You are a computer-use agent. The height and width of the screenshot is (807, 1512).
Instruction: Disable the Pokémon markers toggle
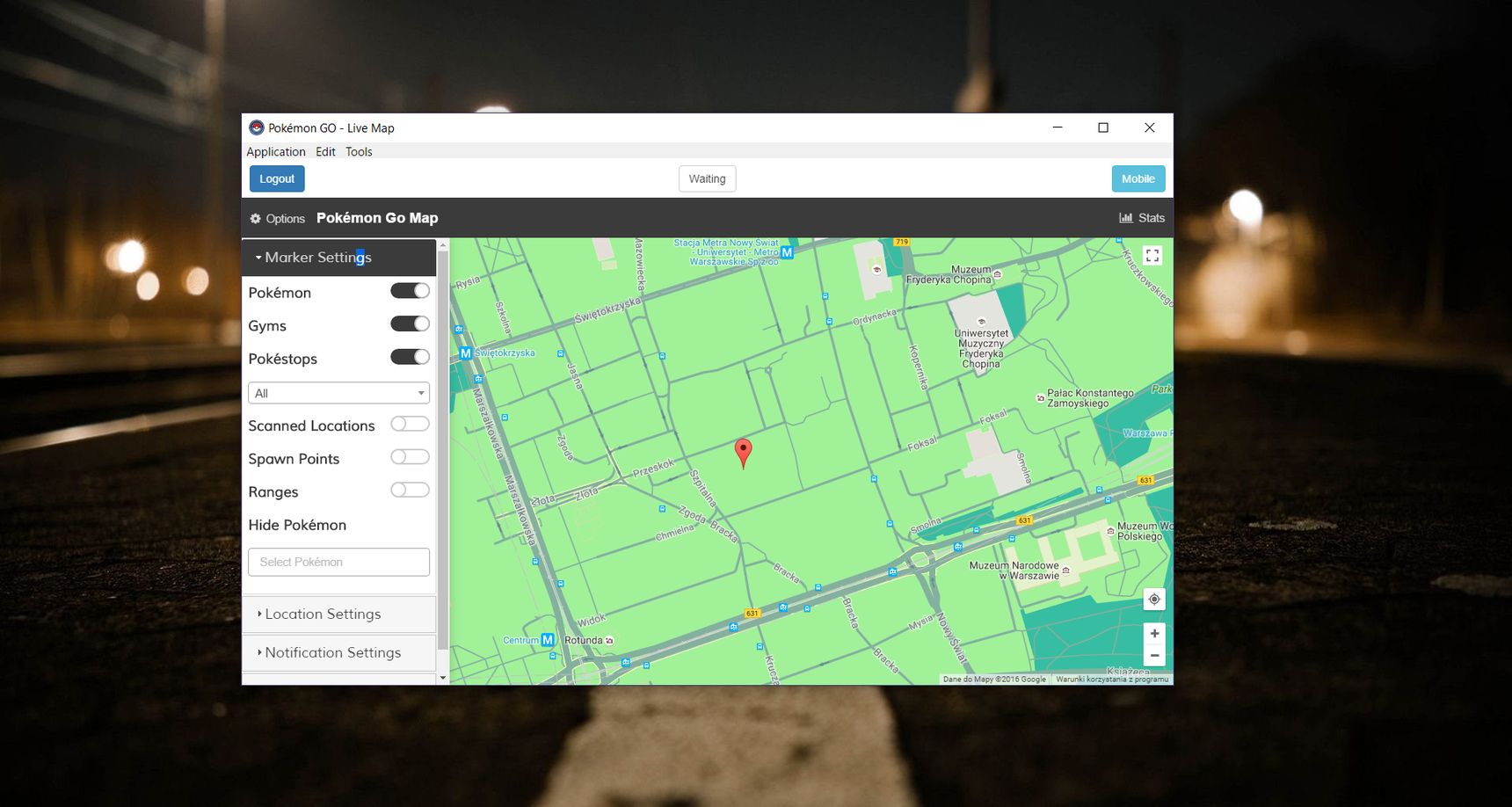coord(410,291)
